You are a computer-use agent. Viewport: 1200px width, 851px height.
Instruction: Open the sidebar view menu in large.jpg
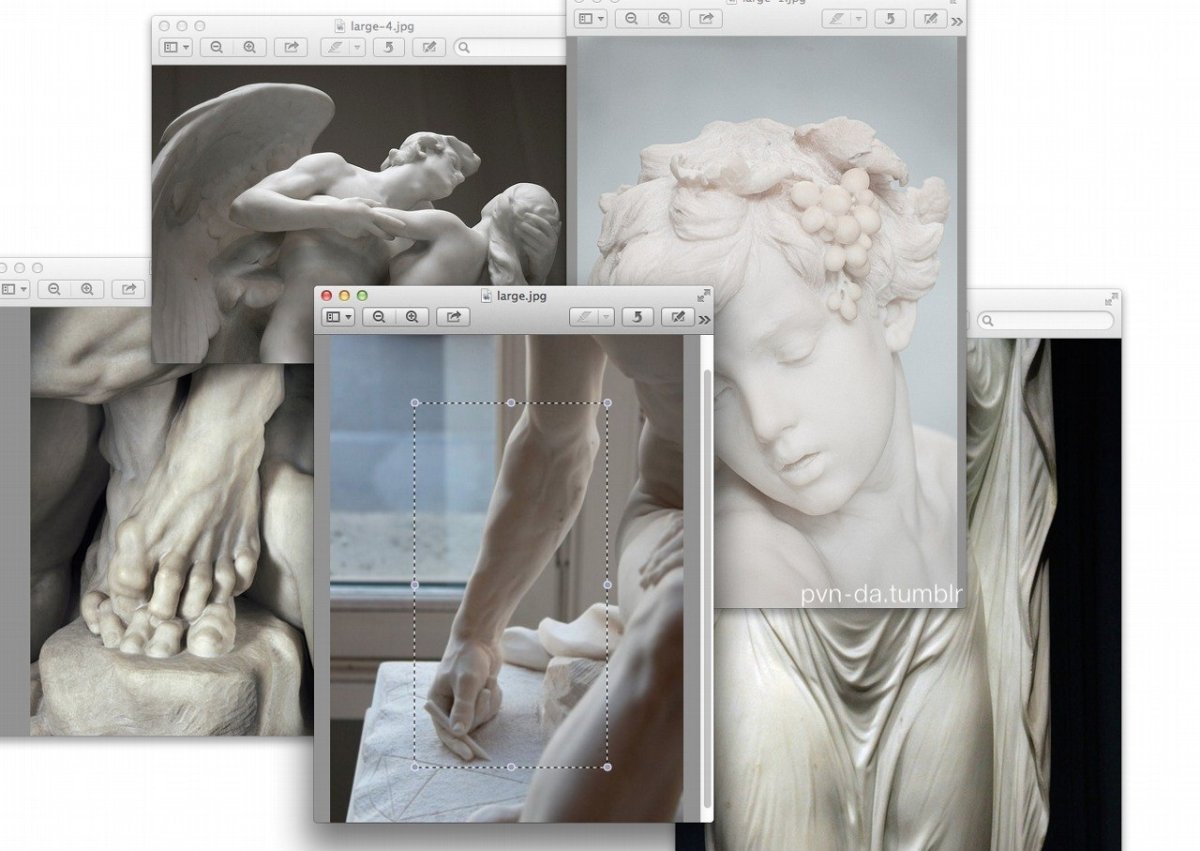(x=340, y=317)
